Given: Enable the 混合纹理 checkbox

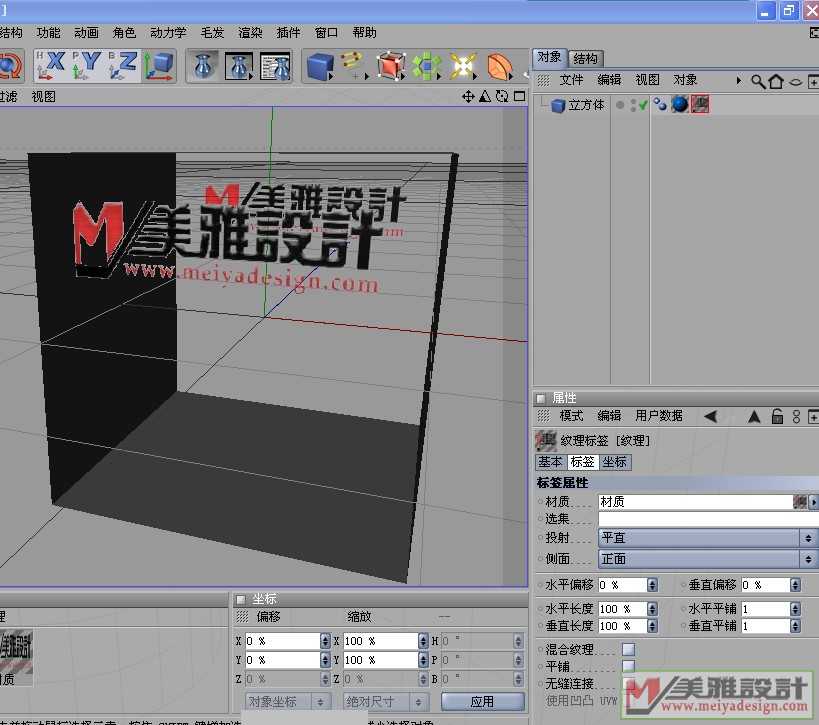Looking at the screenshot, I should pyautogui.click(x=629, y=650).
